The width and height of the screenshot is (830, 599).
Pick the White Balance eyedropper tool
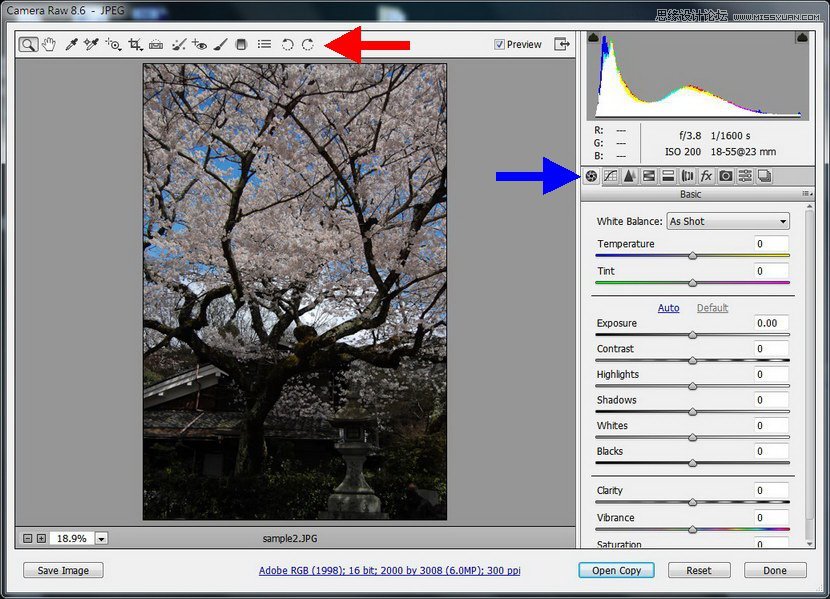pos(71,44)
